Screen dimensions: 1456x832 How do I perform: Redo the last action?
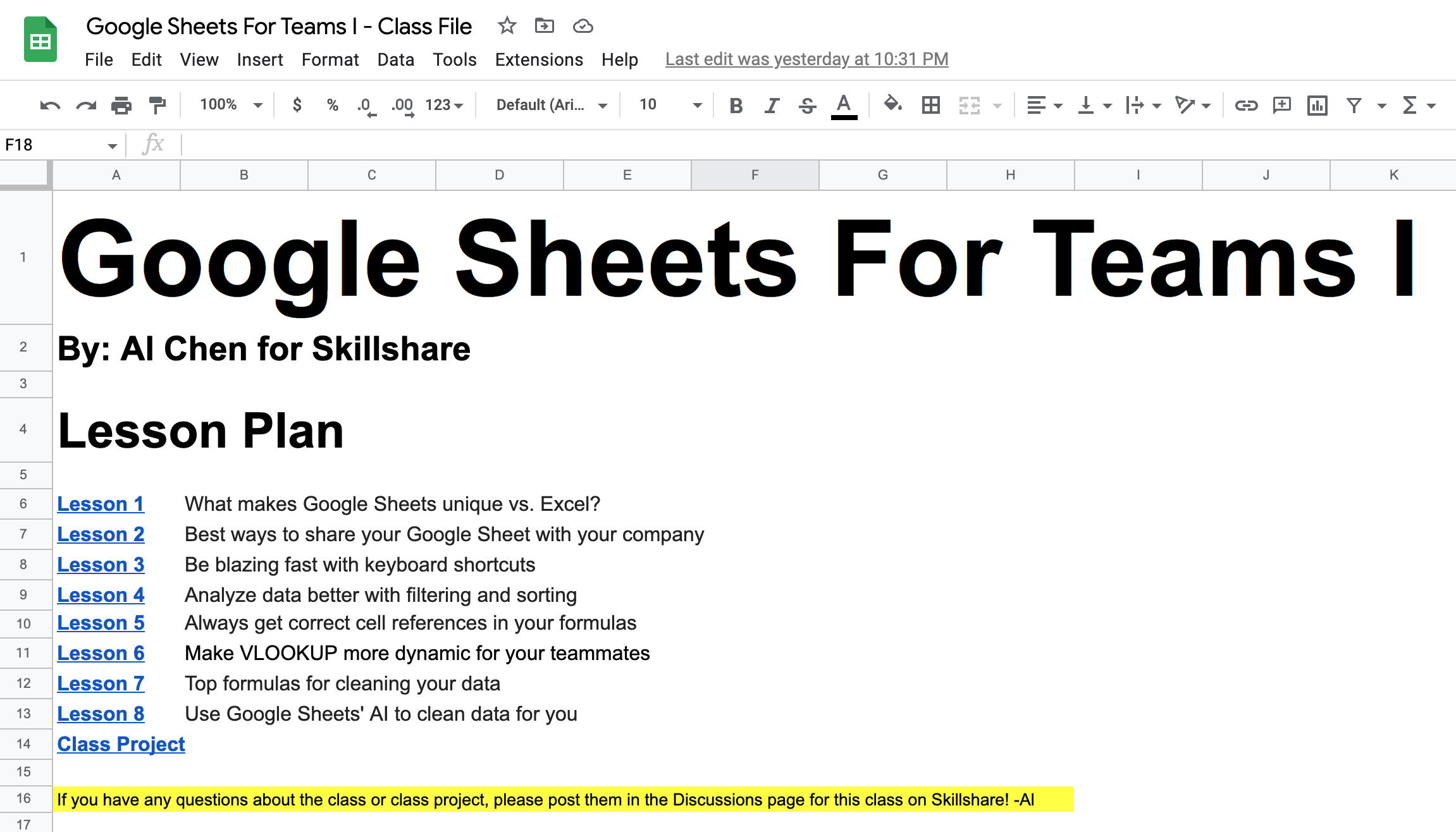click(x=85, y=105)
